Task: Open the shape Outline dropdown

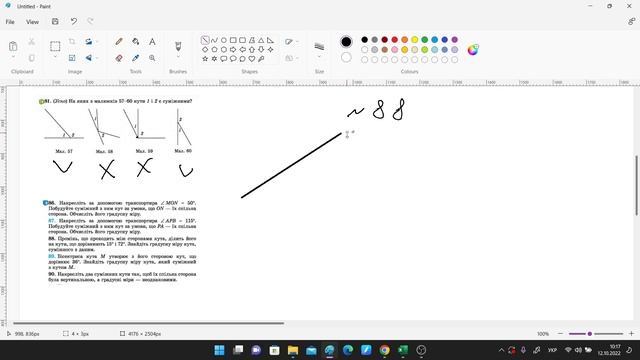Action: pos(291,42)
